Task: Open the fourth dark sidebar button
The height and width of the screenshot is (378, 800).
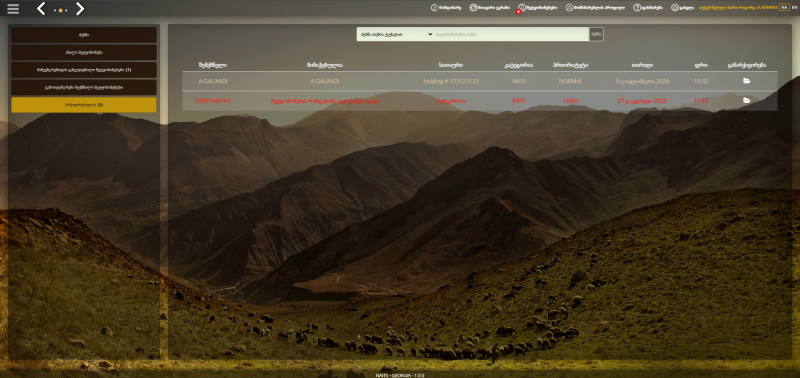Action: click(x=84, y=87)
